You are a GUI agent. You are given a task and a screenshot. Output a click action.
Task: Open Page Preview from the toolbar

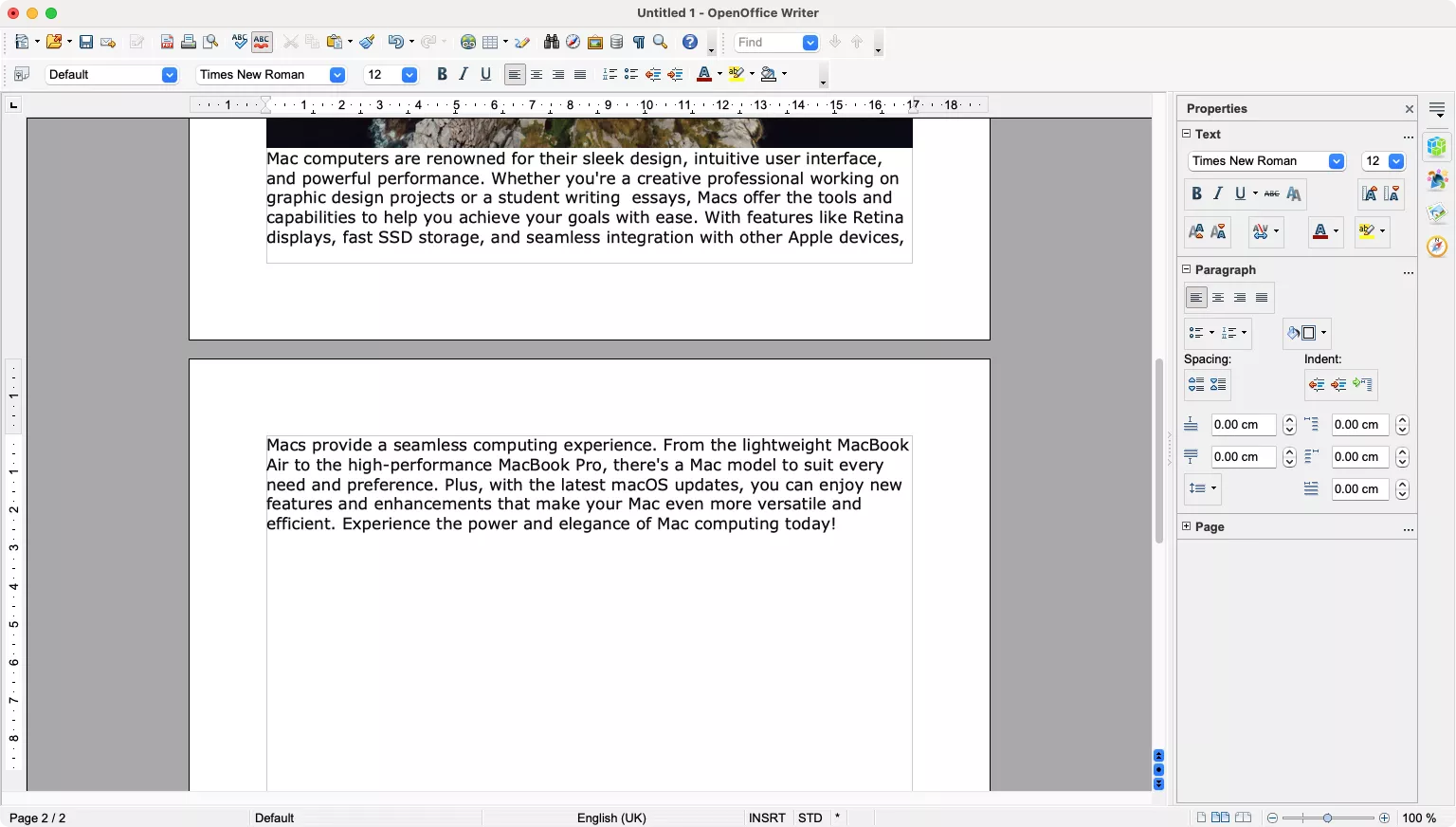click(210, 42)
